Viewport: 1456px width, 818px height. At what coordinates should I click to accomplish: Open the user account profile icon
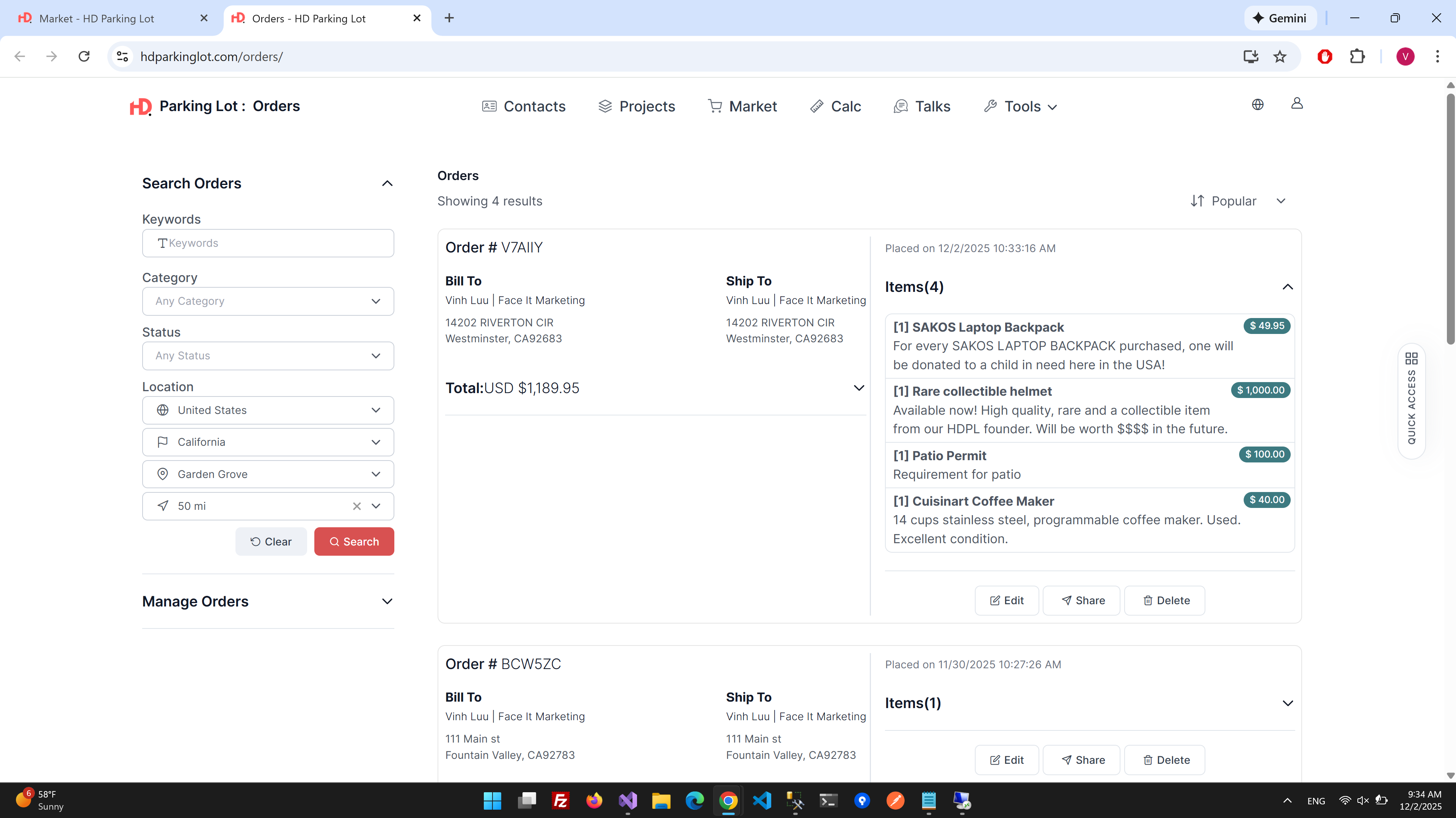click(1297, 103)
